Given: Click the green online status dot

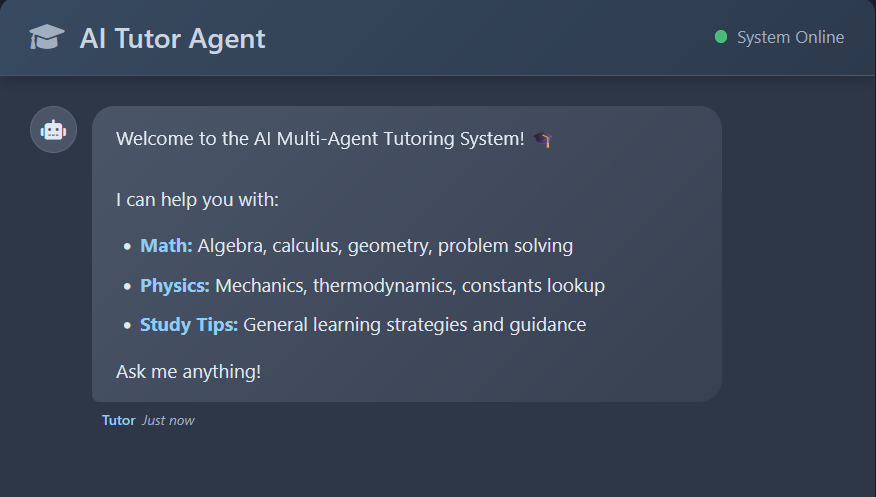Looking at the screenshot, I should (721, 37).
